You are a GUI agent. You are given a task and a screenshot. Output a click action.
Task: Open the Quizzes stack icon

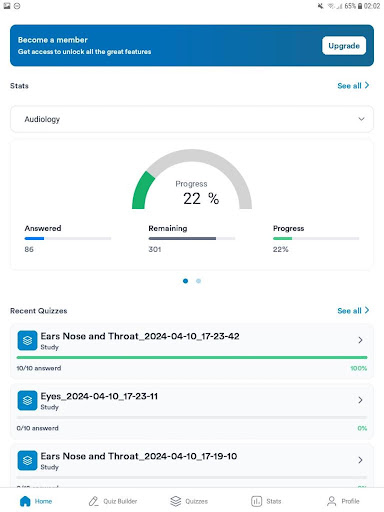(x=176, y=501)
